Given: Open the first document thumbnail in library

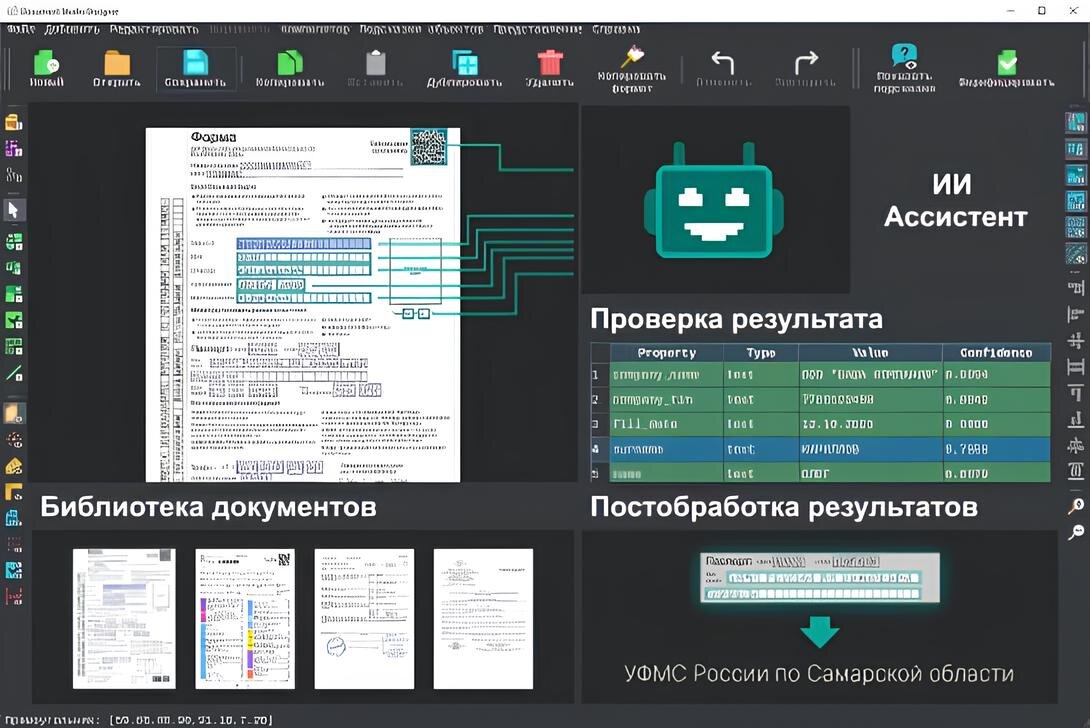Looking at the screenshot, I should click(123, 617).
